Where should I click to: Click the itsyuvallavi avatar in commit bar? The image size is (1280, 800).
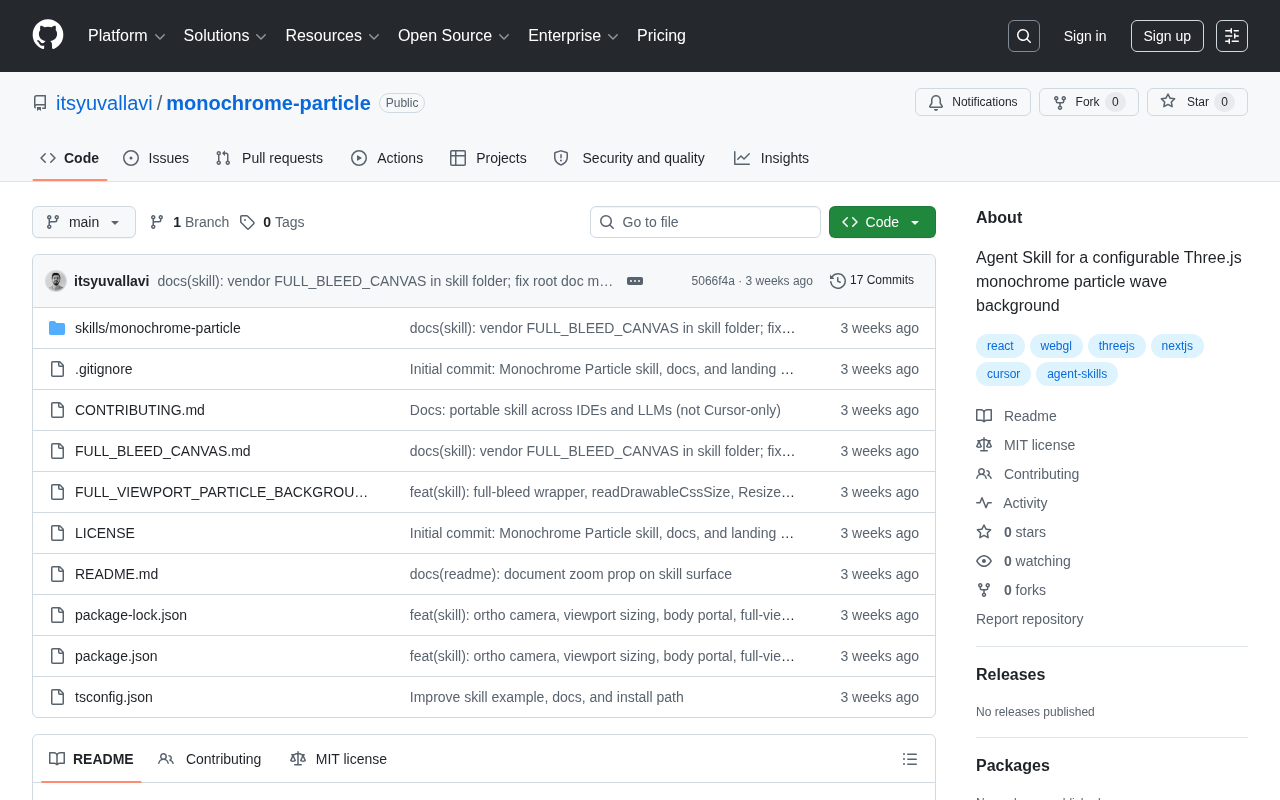(56, 281)
